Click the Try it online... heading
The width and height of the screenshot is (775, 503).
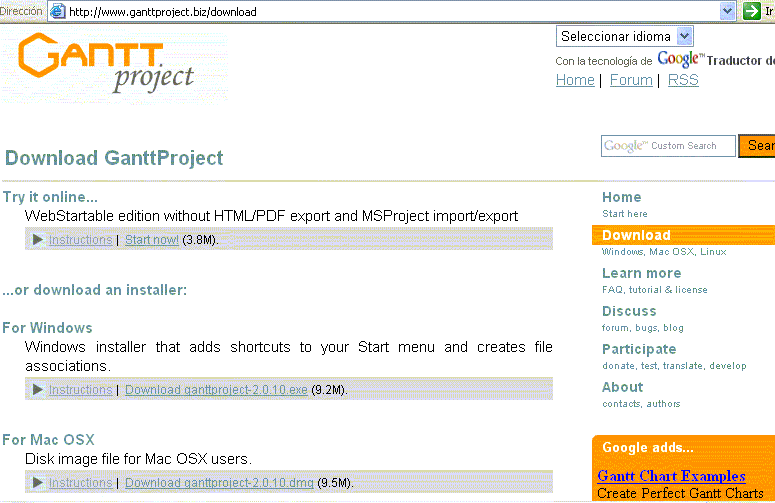(x=50, y=197)
